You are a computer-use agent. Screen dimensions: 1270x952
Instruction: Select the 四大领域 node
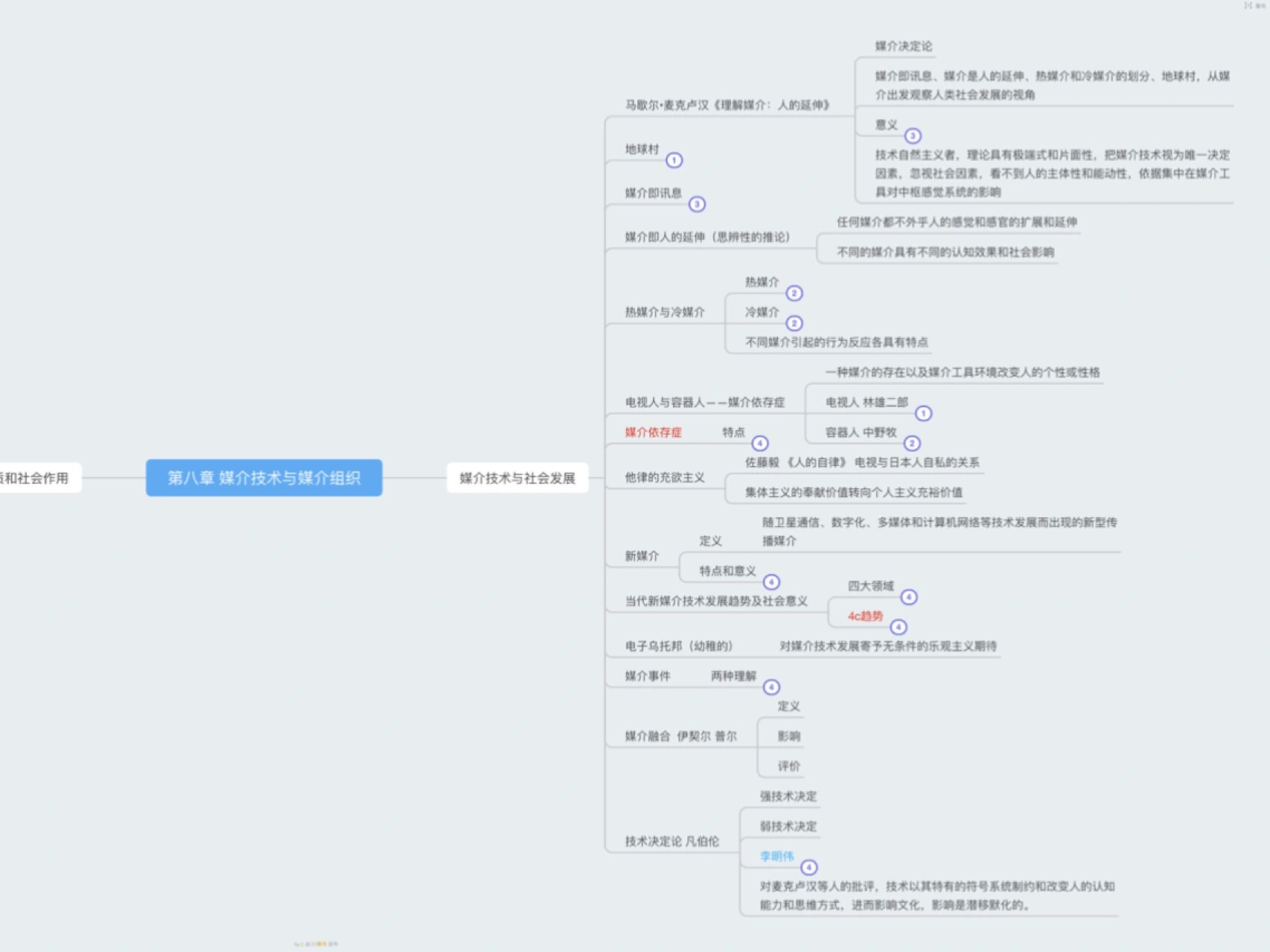pyautogui.click(x=870, y=586)
